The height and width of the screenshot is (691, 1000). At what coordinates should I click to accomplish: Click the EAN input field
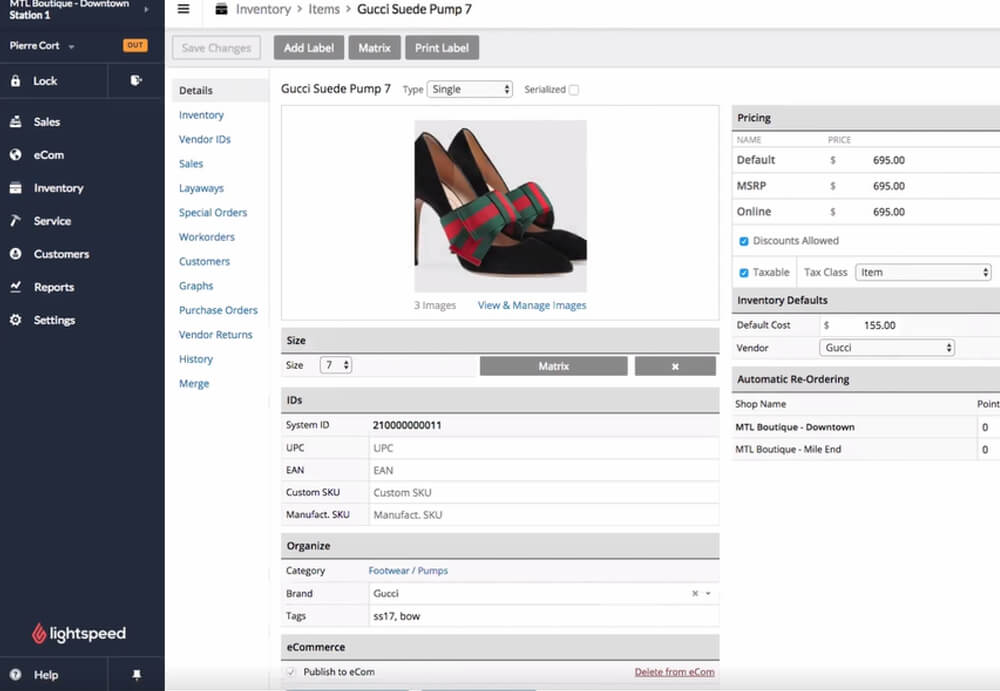(x=544, y=470)
